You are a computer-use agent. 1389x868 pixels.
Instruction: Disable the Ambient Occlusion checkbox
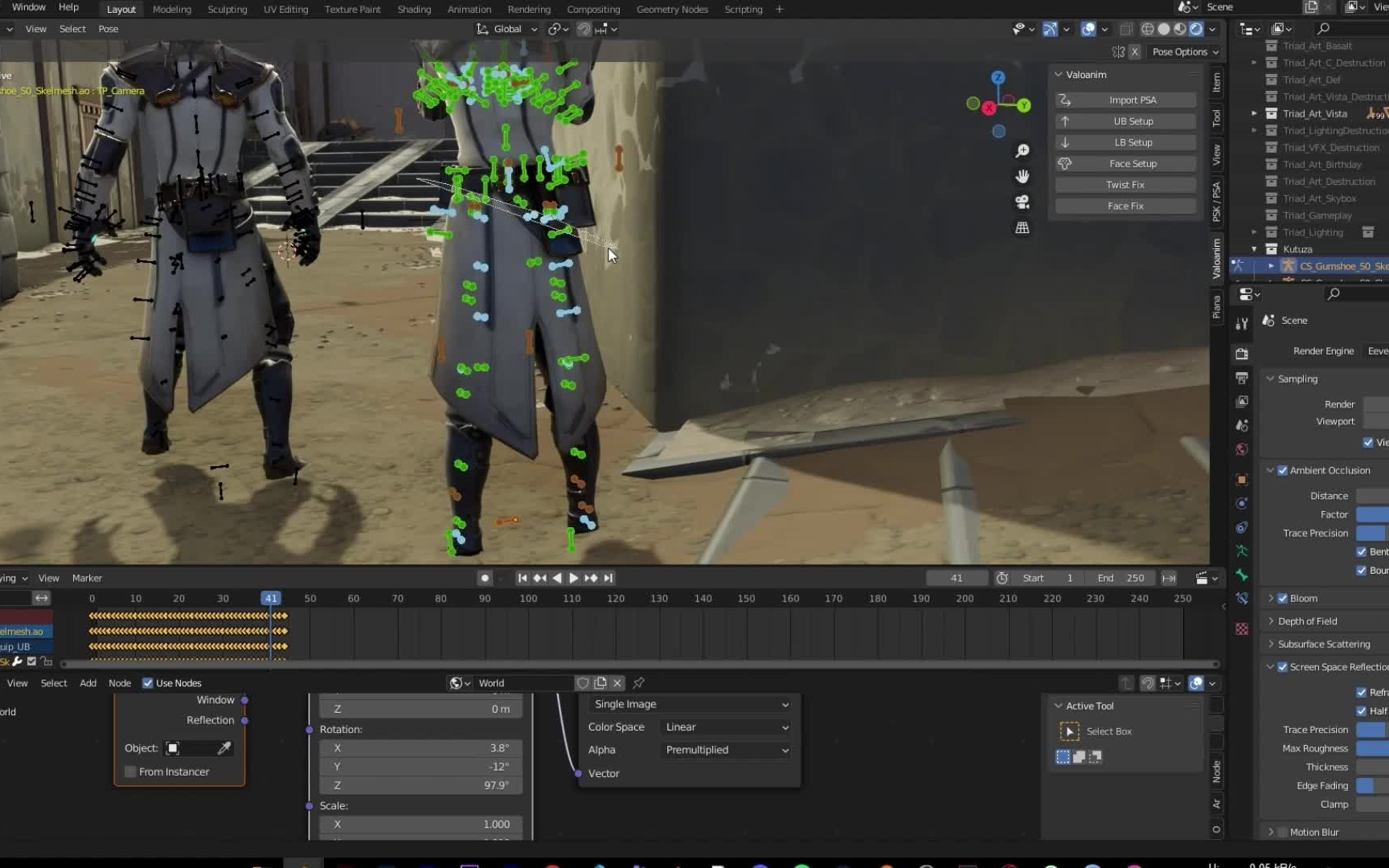(x=1283, y=470)
